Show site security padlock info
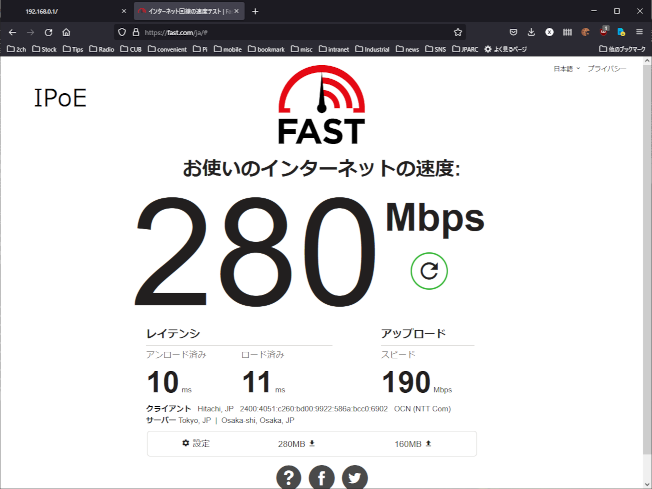Viewport: 652px width, 489px height. [136, 32]
